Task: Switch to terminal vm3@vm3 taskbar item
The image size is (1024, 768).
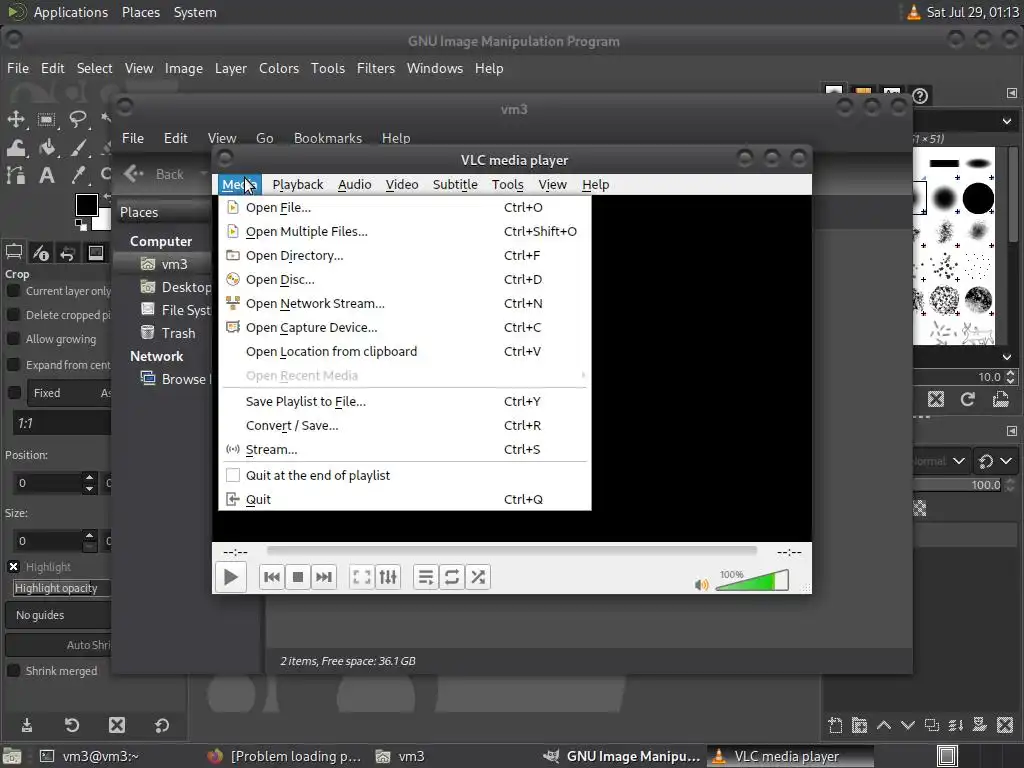Action: point(90,756)
